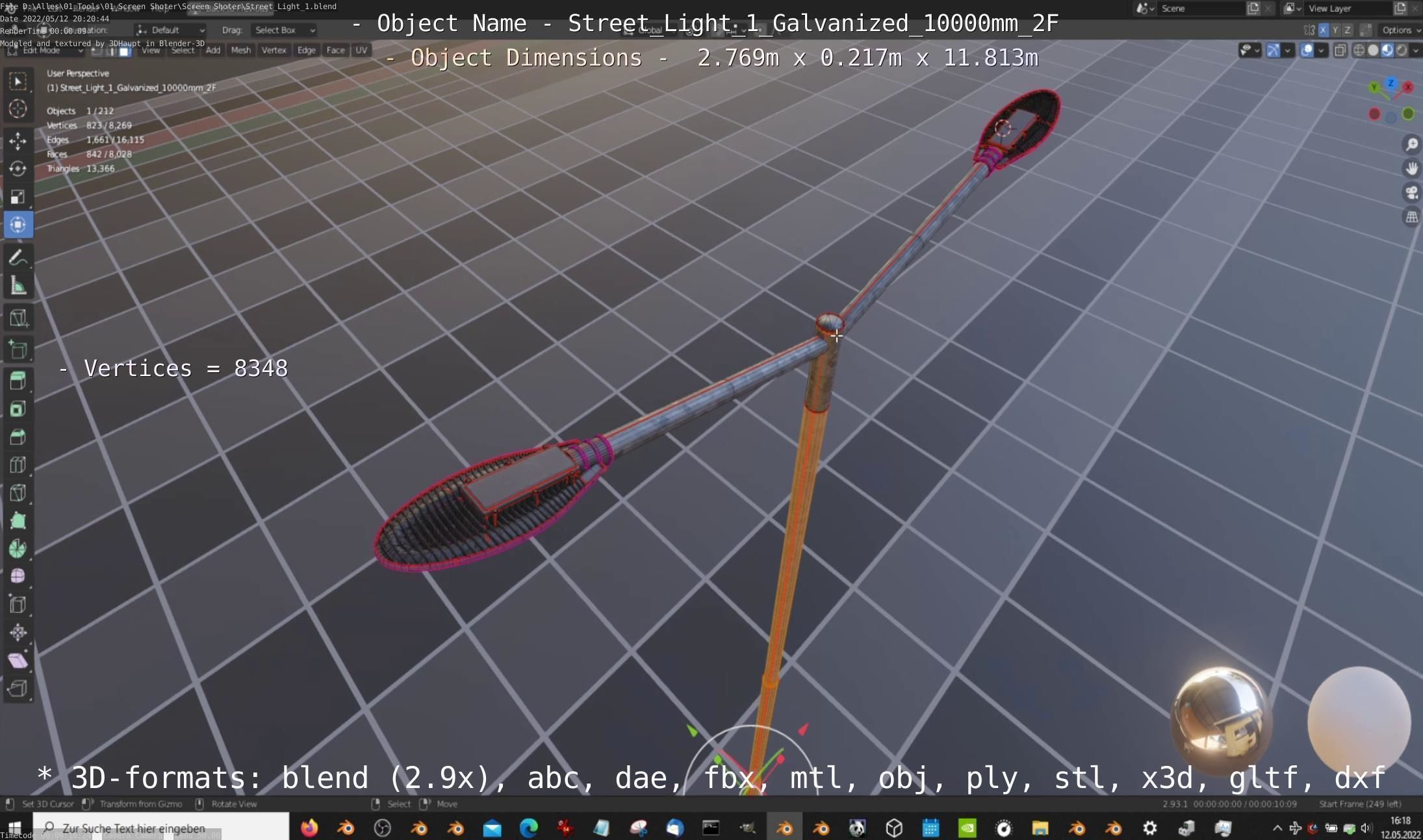The image size is (1423, 840).
Task: Open the Mesh menu
Action: [240, 50]
